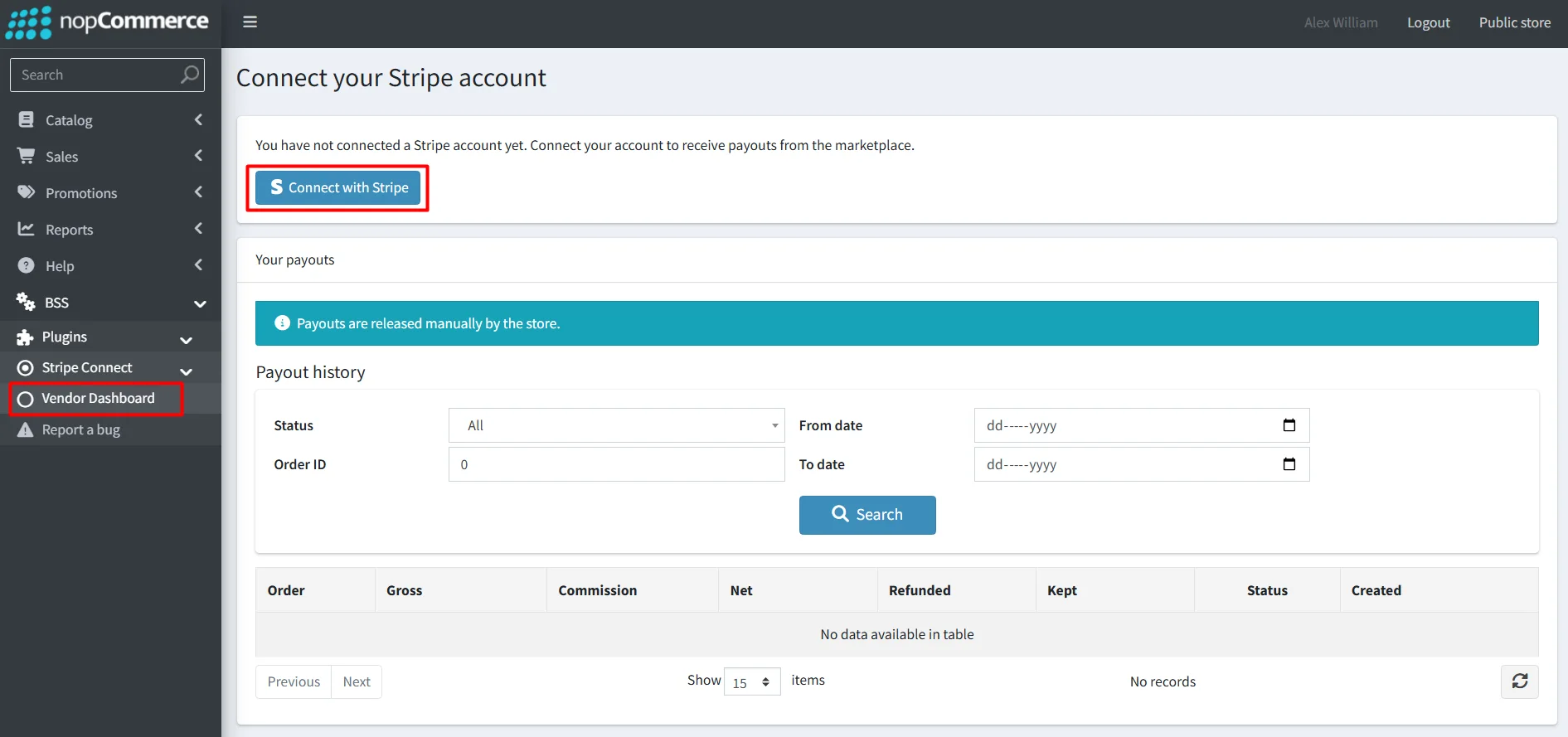Image resolution: width=1568 pixels, height=737 pixels.
Task: Click the Stripe Connect circle icon
Action: point(26,368)
